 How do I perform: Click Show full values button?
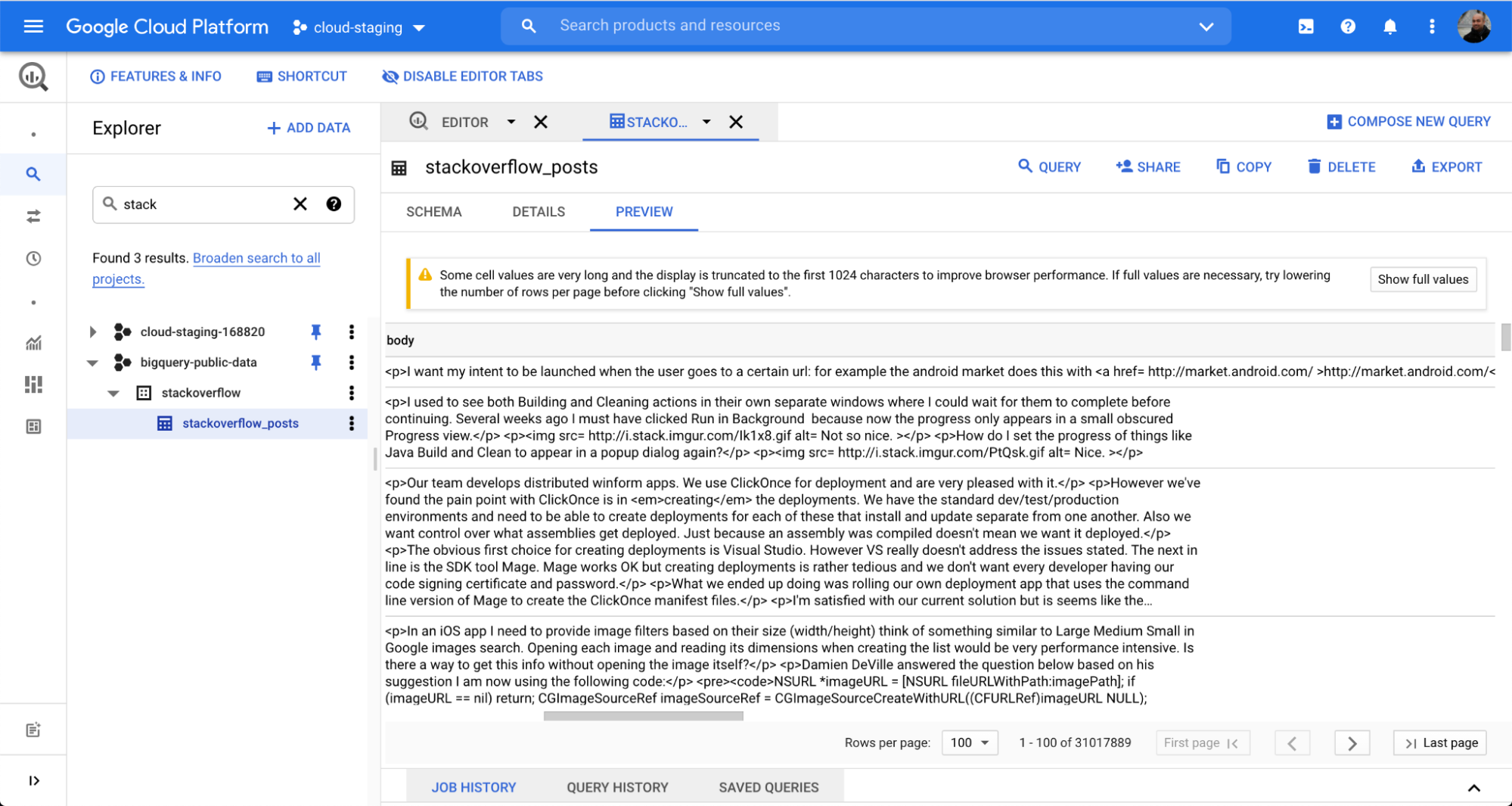pos(1423,279)
